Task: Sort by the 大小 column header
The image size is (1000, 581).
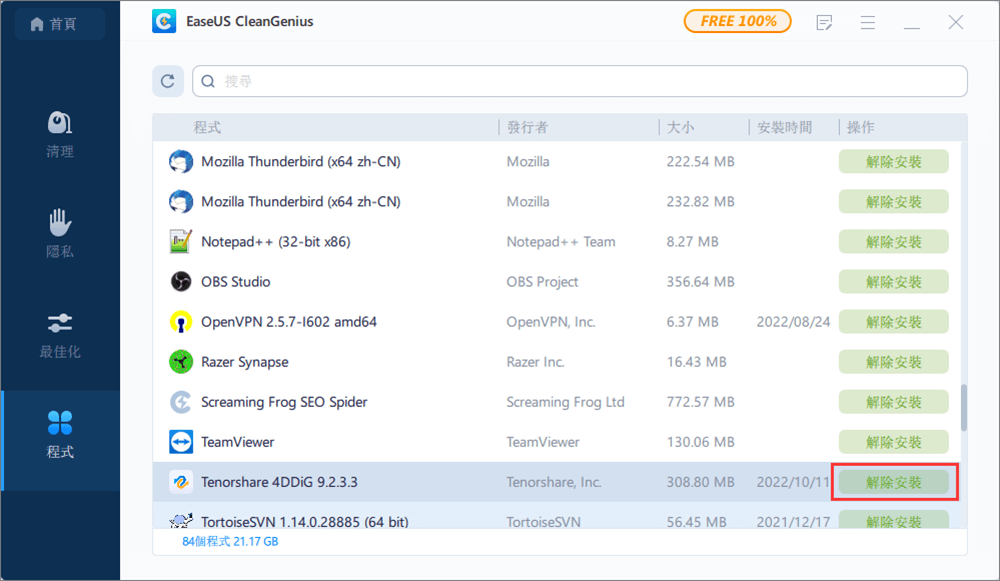Action: point(680,128)
